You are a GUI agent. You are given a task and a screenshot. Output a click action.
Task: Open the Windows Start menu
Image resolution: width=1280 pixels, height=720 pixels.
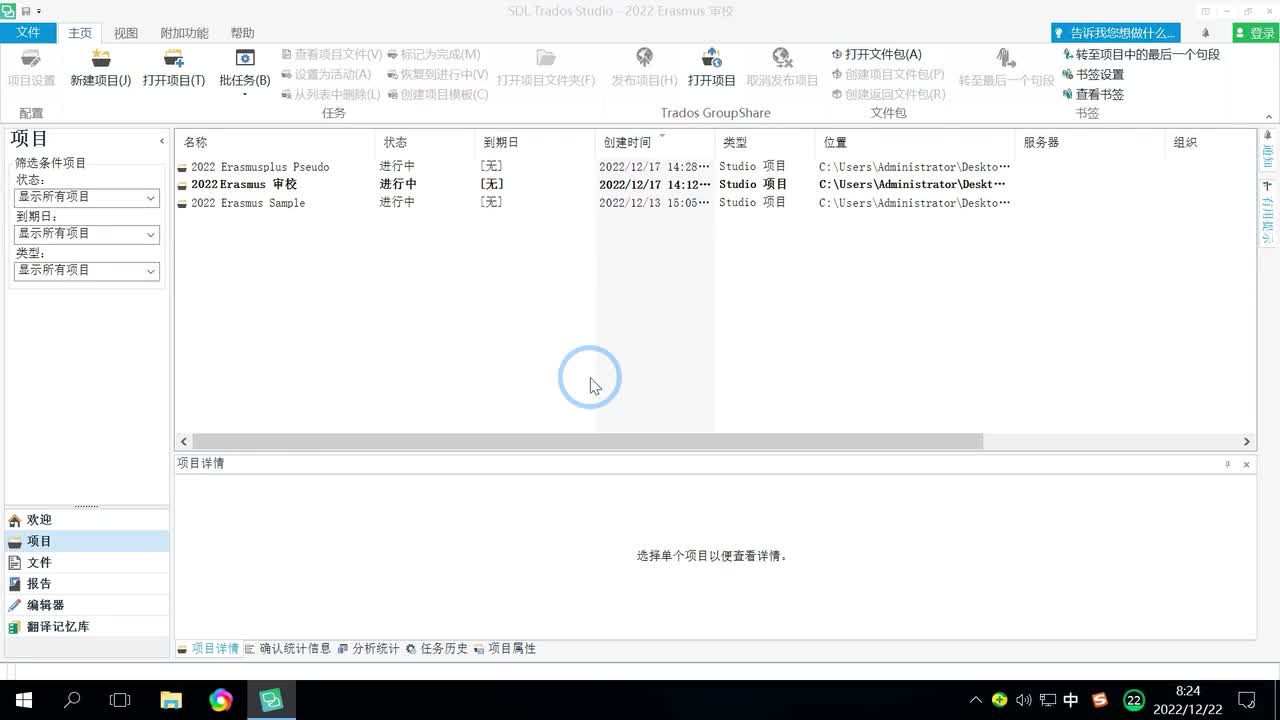pyautogui.click(x=23, y=700)
